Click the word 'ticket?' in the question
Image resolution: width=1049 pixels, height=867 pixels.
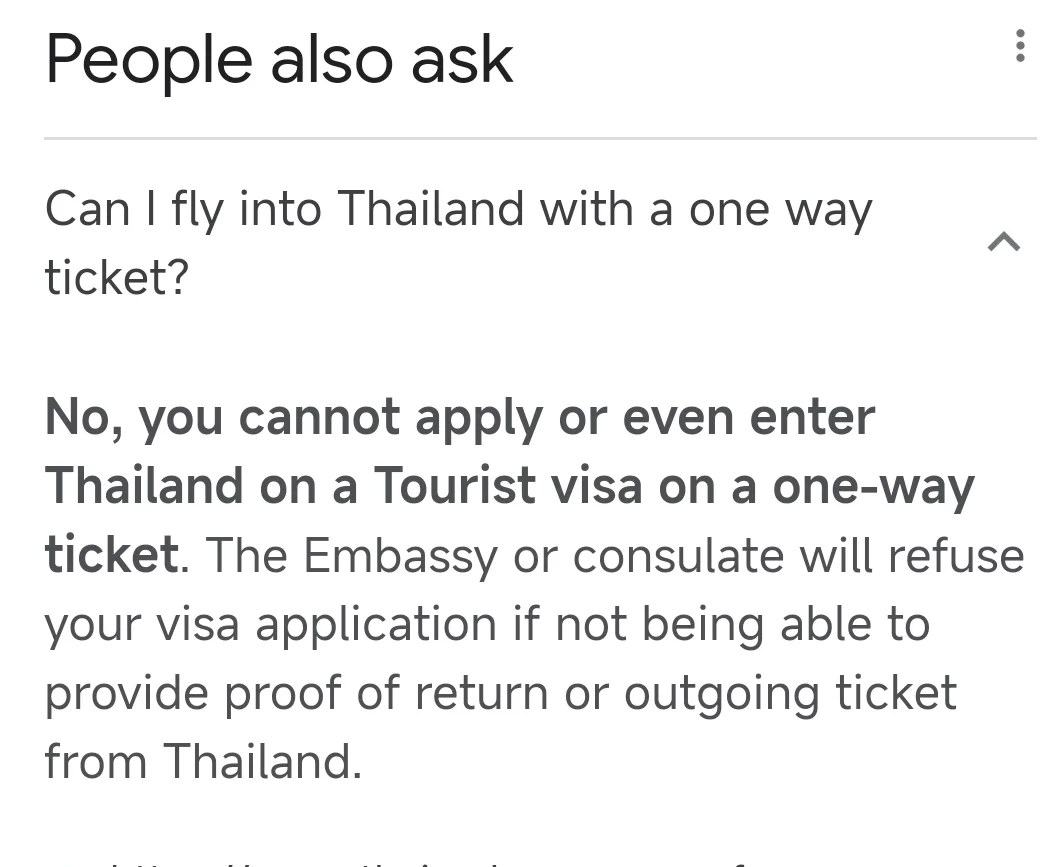coord(117,277)
